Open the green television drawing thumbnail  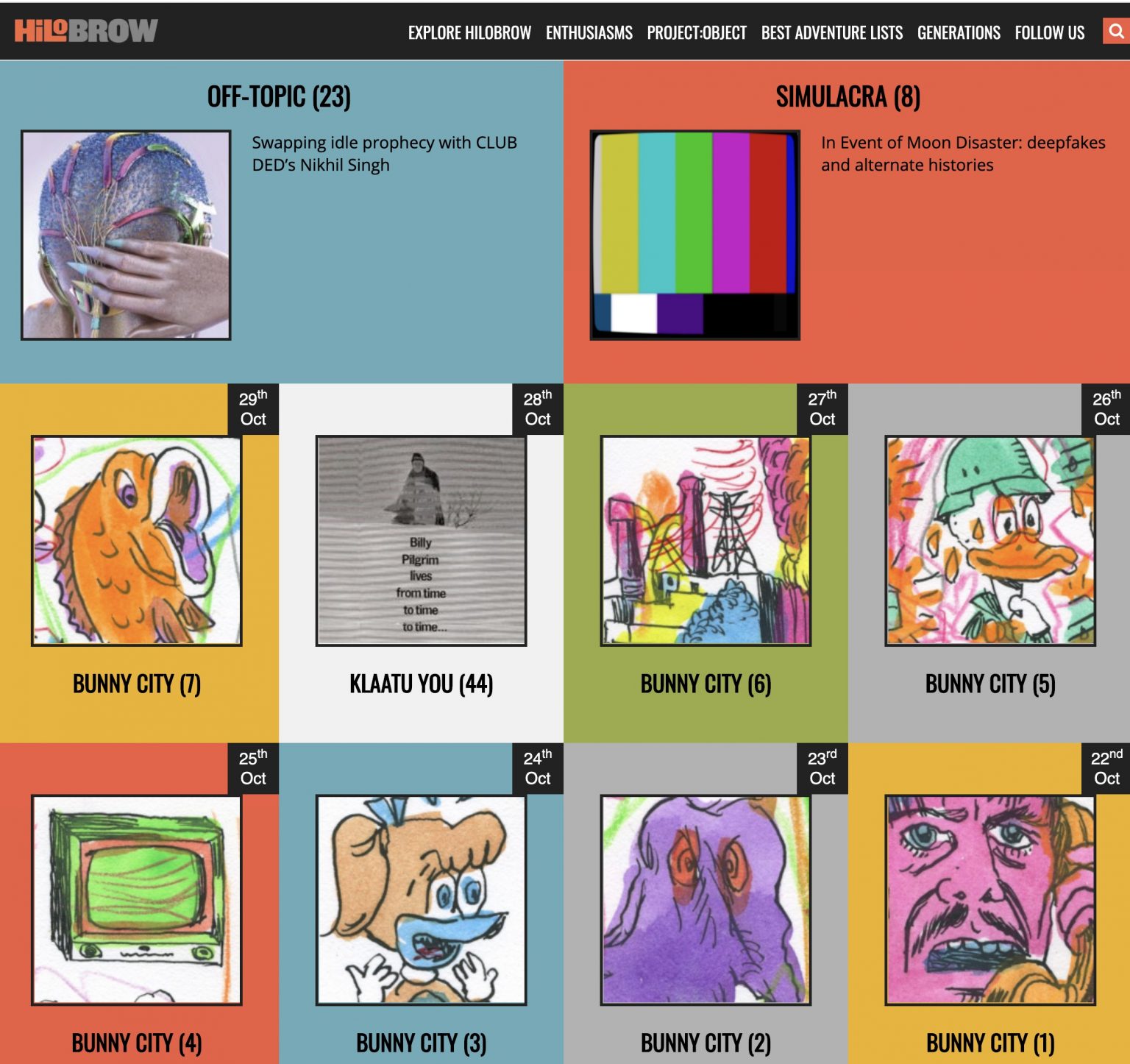pyautogui.click(x=136, y=900)
